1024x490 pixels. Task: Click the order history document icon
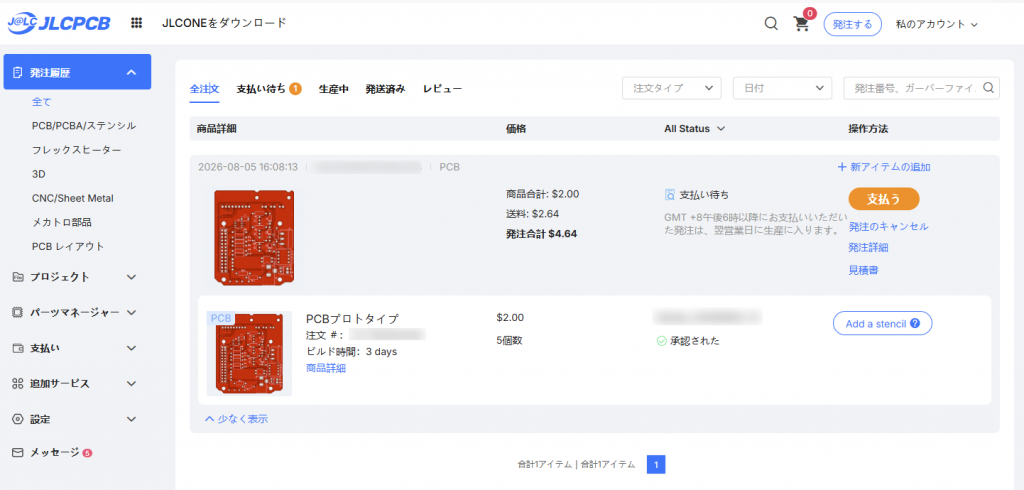coord(18,72)
